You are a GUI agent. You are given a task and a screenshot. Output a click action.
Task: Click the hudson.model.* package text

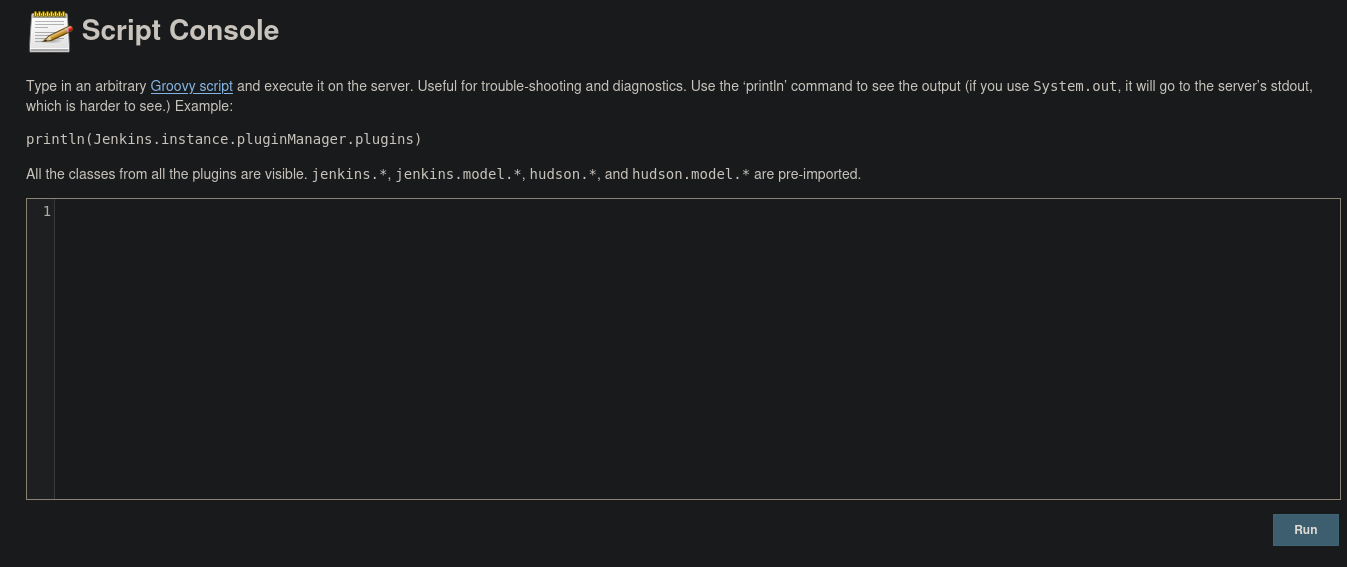[690, 174]
